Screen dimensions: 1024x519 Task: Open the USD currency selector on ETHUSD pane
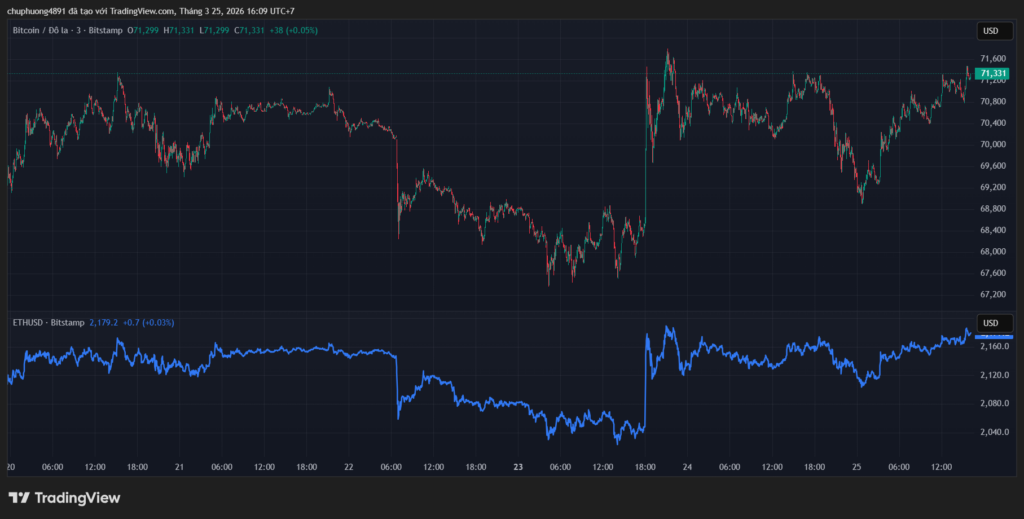(990, 323)
